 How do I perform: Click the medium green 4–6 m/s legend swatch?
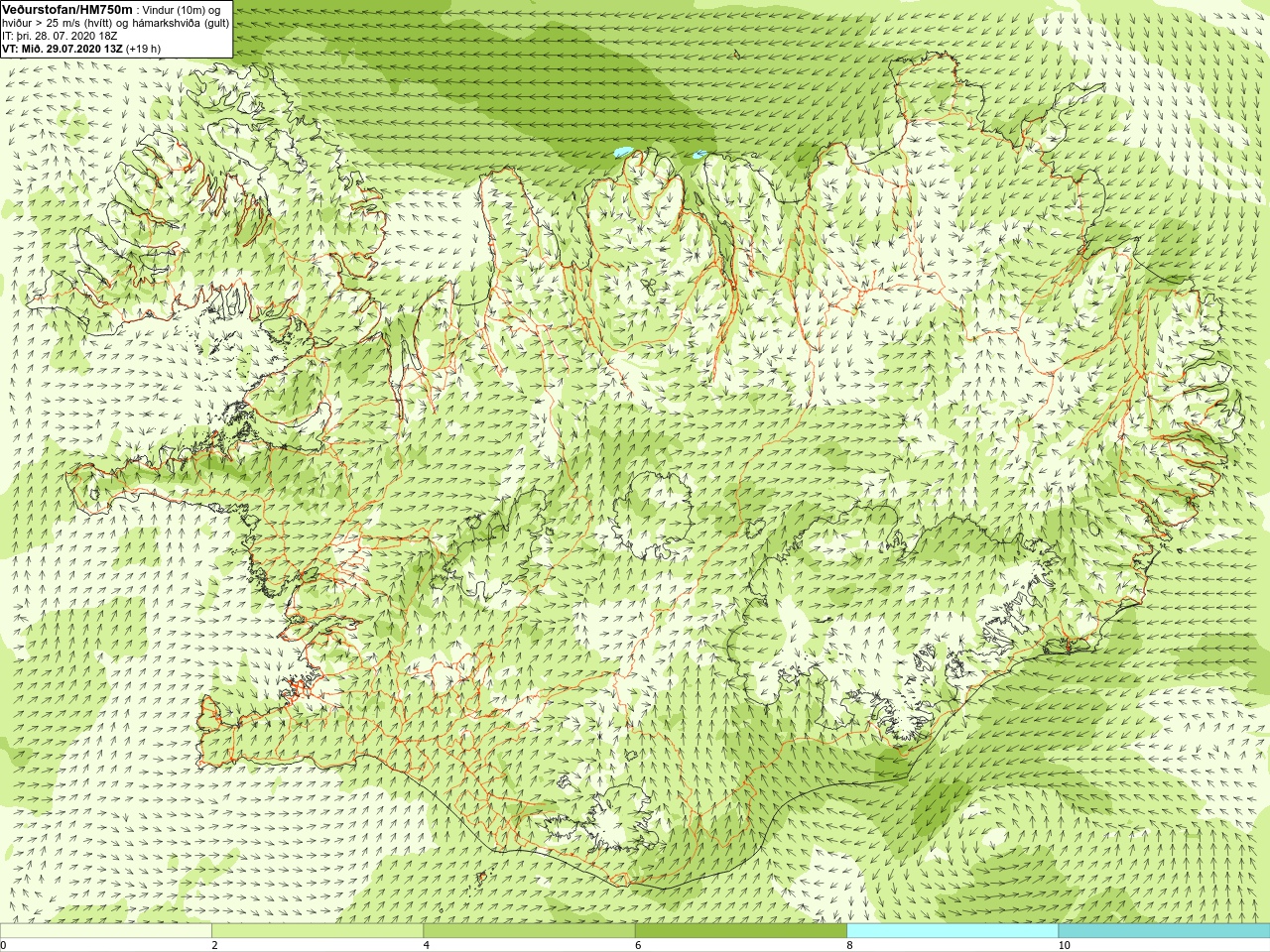[529, 931]
